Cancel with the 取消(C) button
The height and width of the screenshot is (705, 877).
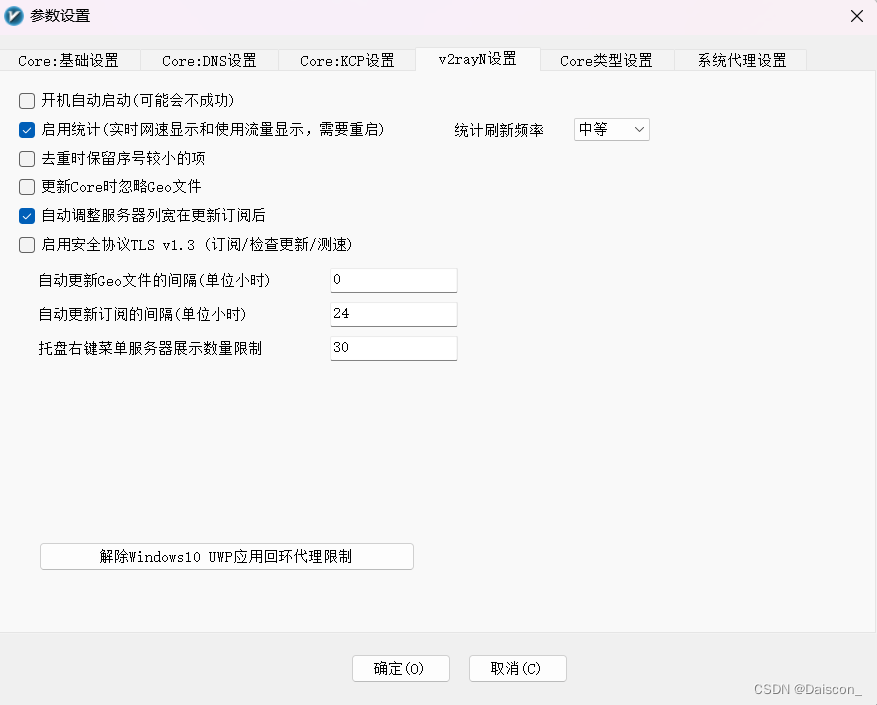pyautogui.click(x=517, y=669)
